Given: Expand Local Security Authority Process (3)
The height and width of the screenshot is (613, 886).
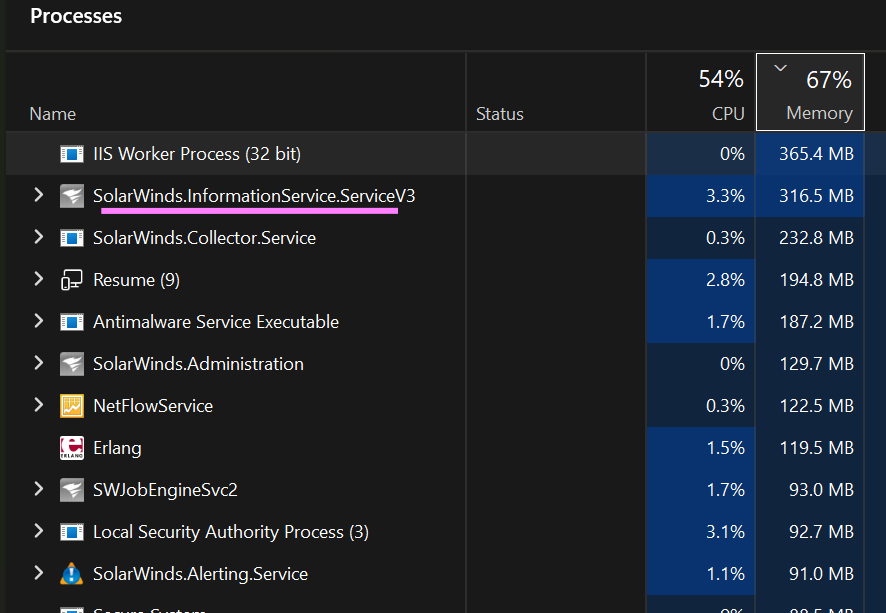Looking at the screenshot, I should pos(38,531).
